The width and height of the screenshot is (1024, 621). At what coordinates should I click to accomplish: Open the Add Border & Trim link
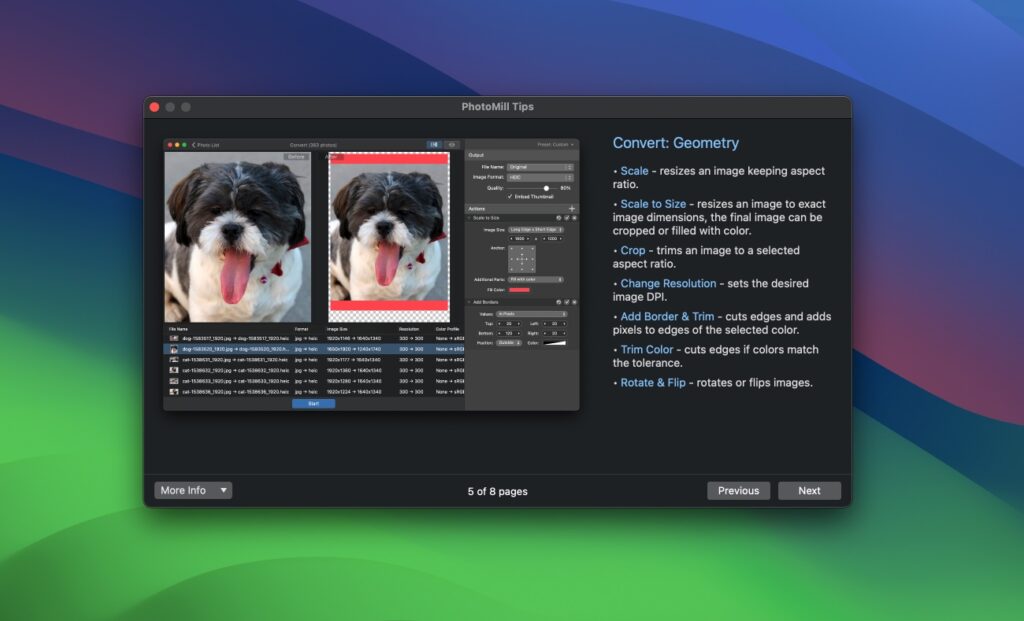tap(668, 316)
